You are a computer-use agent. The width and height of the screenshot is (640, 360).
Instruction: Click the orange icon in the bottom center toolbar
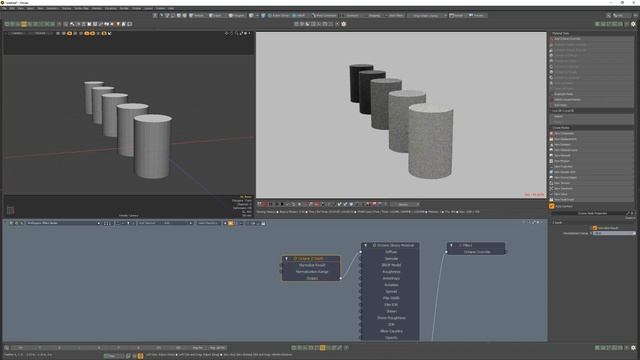tap(322, 348)
